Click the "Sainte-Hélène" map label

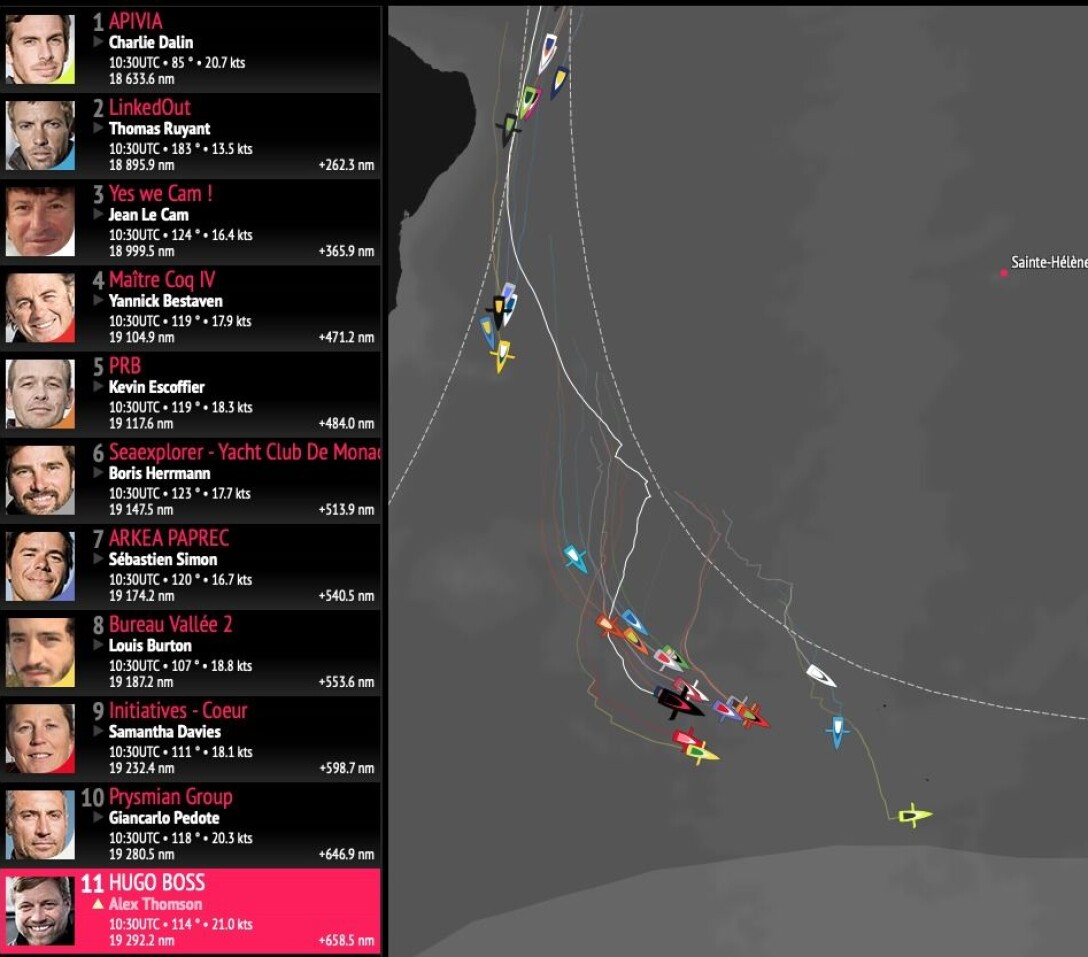coord(1049,262)
